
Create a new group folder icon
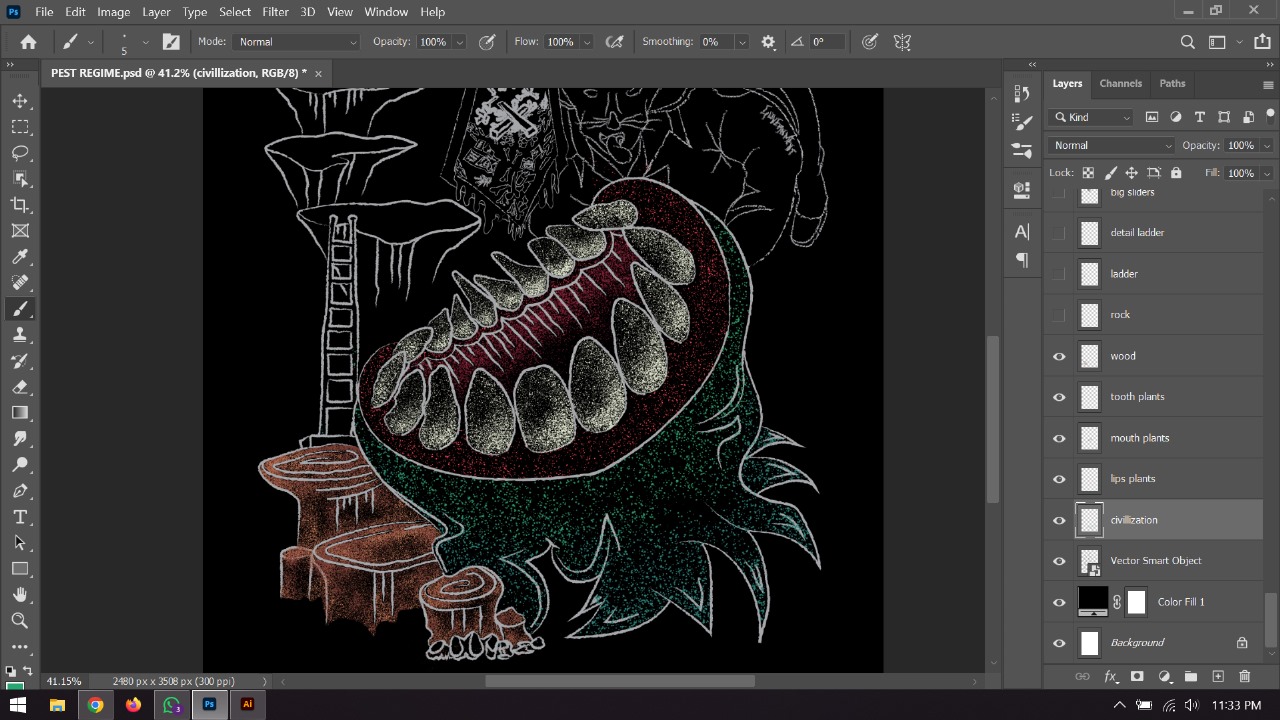(x=1191, y=677)
